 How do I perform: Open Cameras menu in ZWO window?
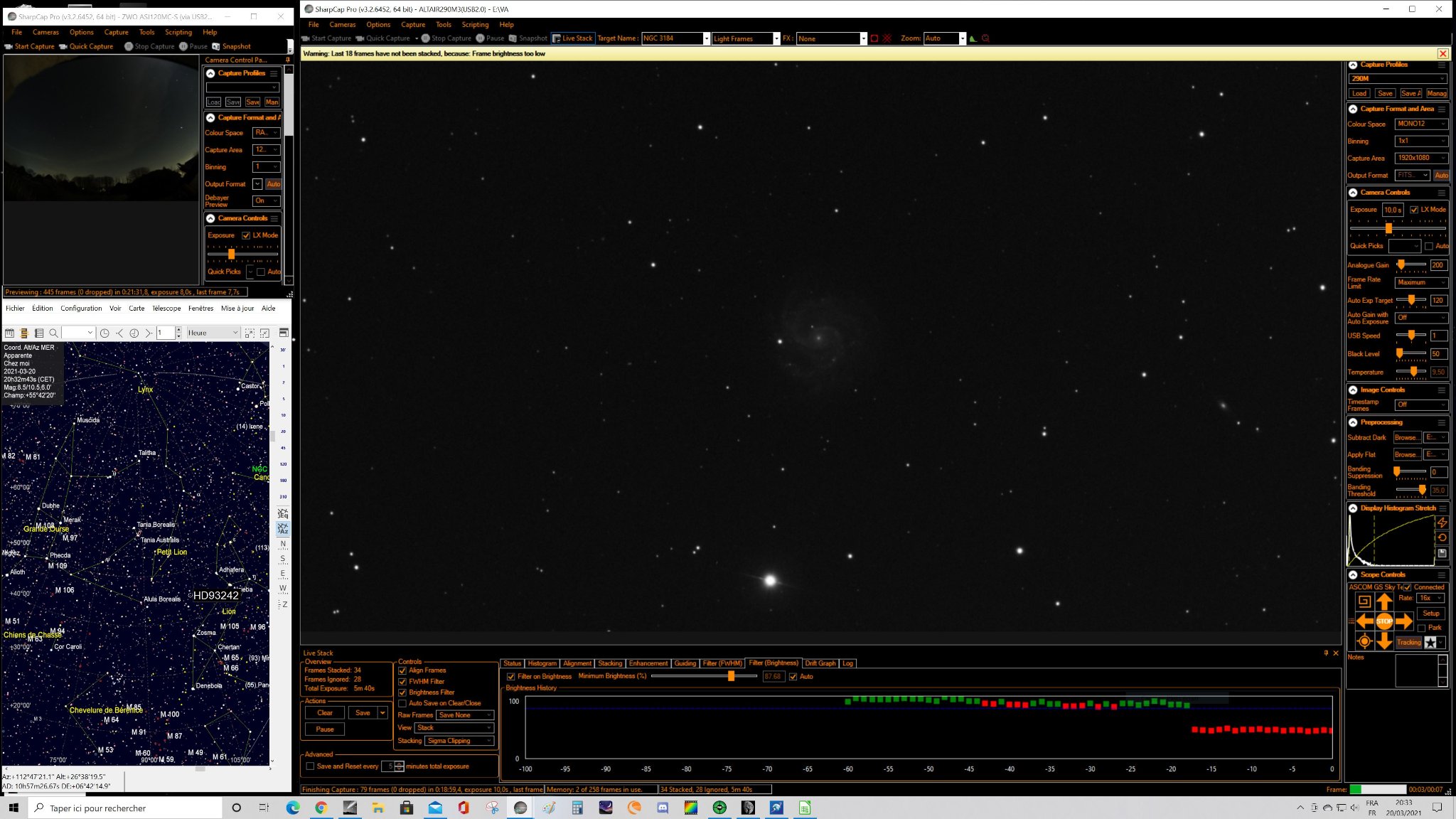(45, 32)
